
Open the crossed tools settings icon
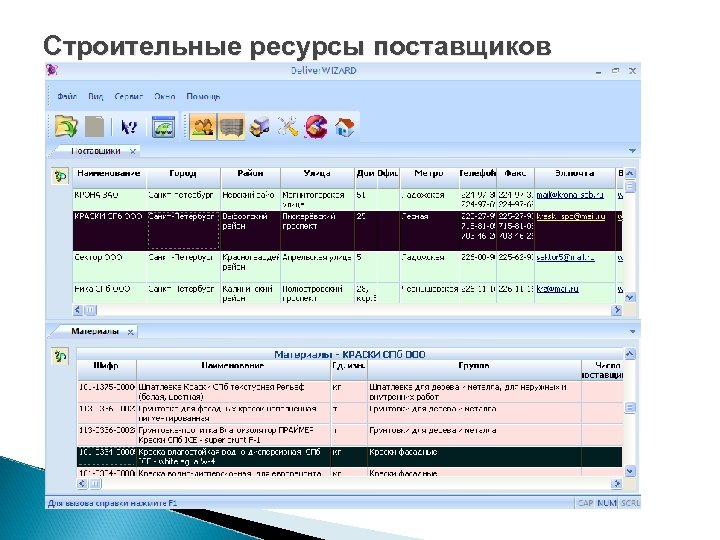coord(288,127)
